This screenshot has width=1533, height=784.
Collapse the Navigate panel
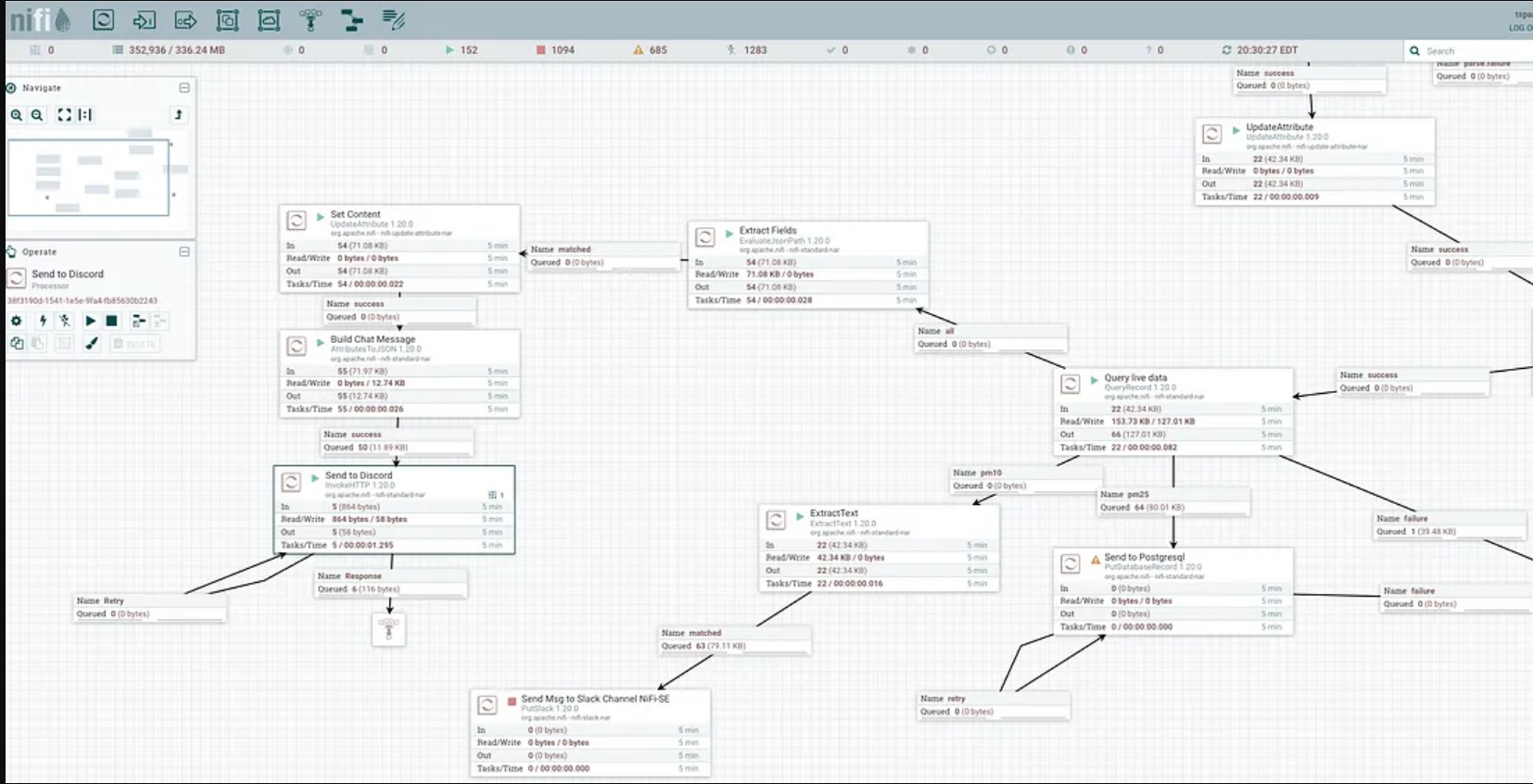(x=184, y=87)
